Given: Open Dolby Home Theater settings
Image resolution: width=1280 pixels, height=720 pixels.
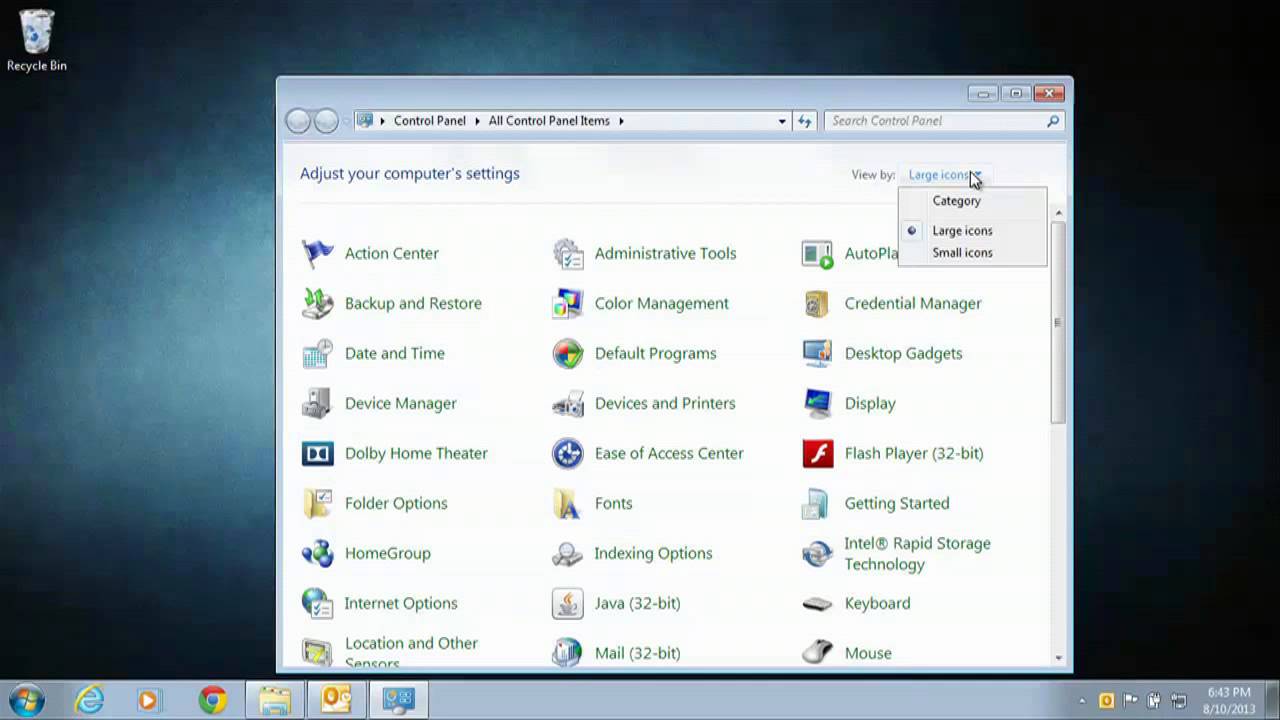Looking at the screenshot, I should (x=416, y=453).
